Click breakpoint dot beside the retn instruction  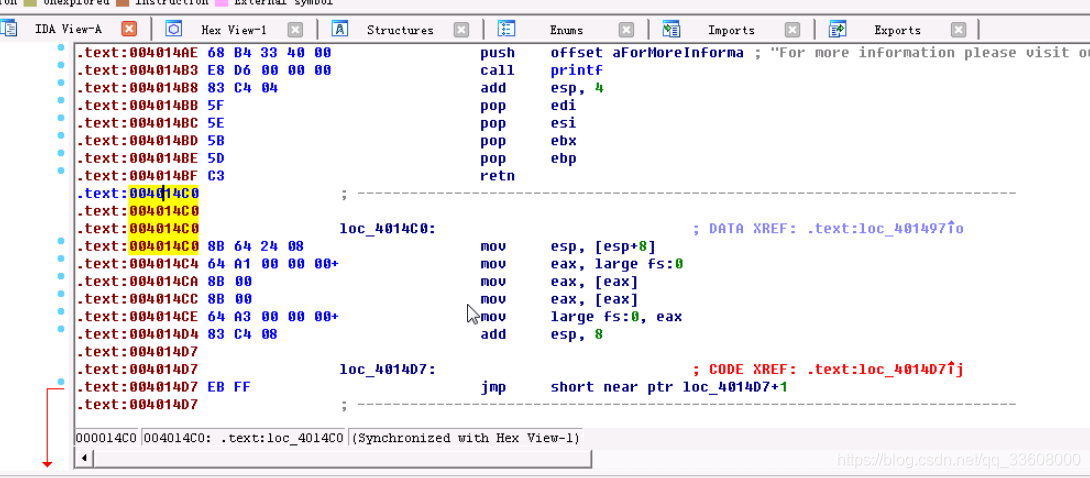point(62,170)
